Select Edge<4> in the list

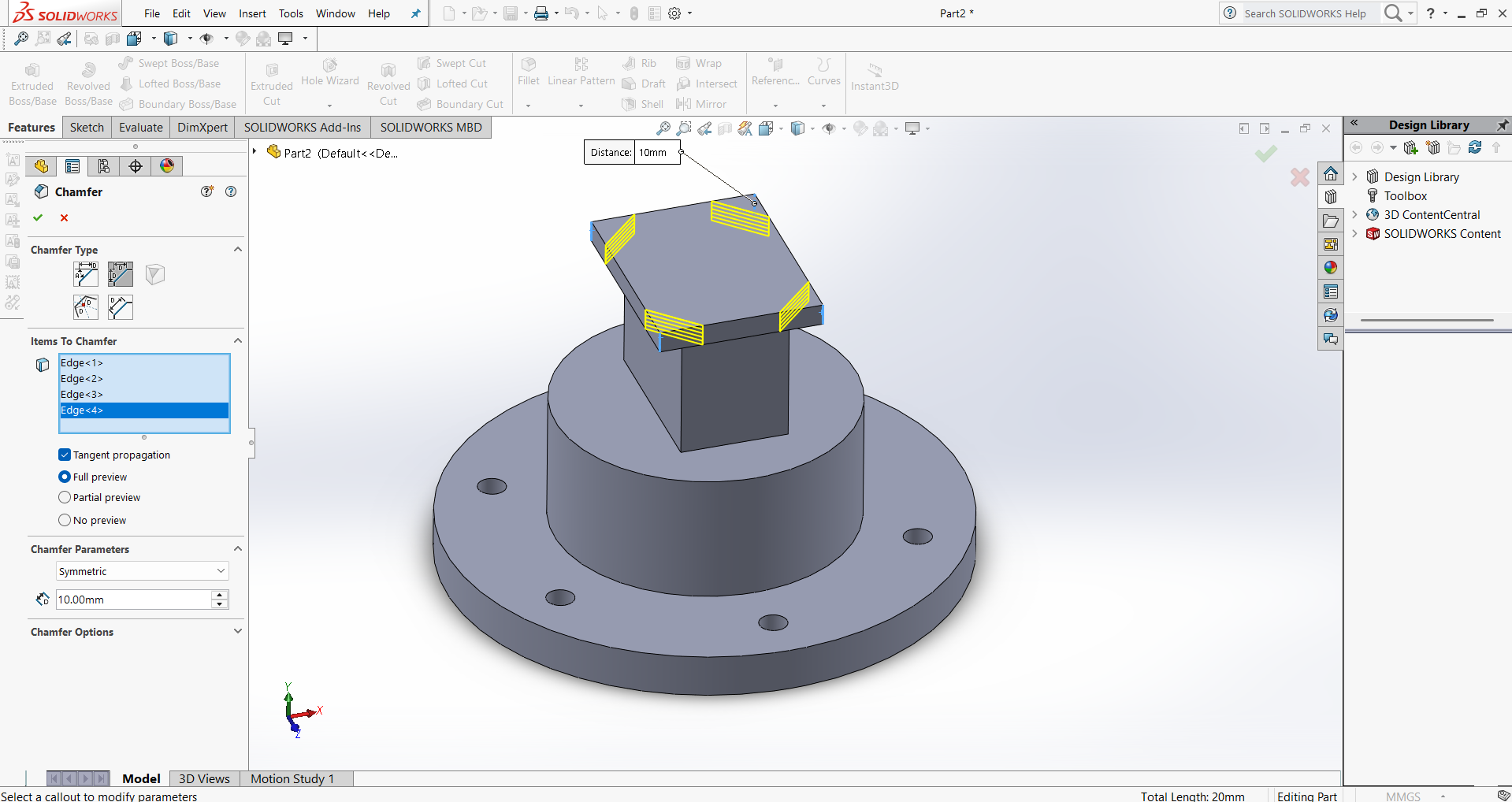click(144, 410)
